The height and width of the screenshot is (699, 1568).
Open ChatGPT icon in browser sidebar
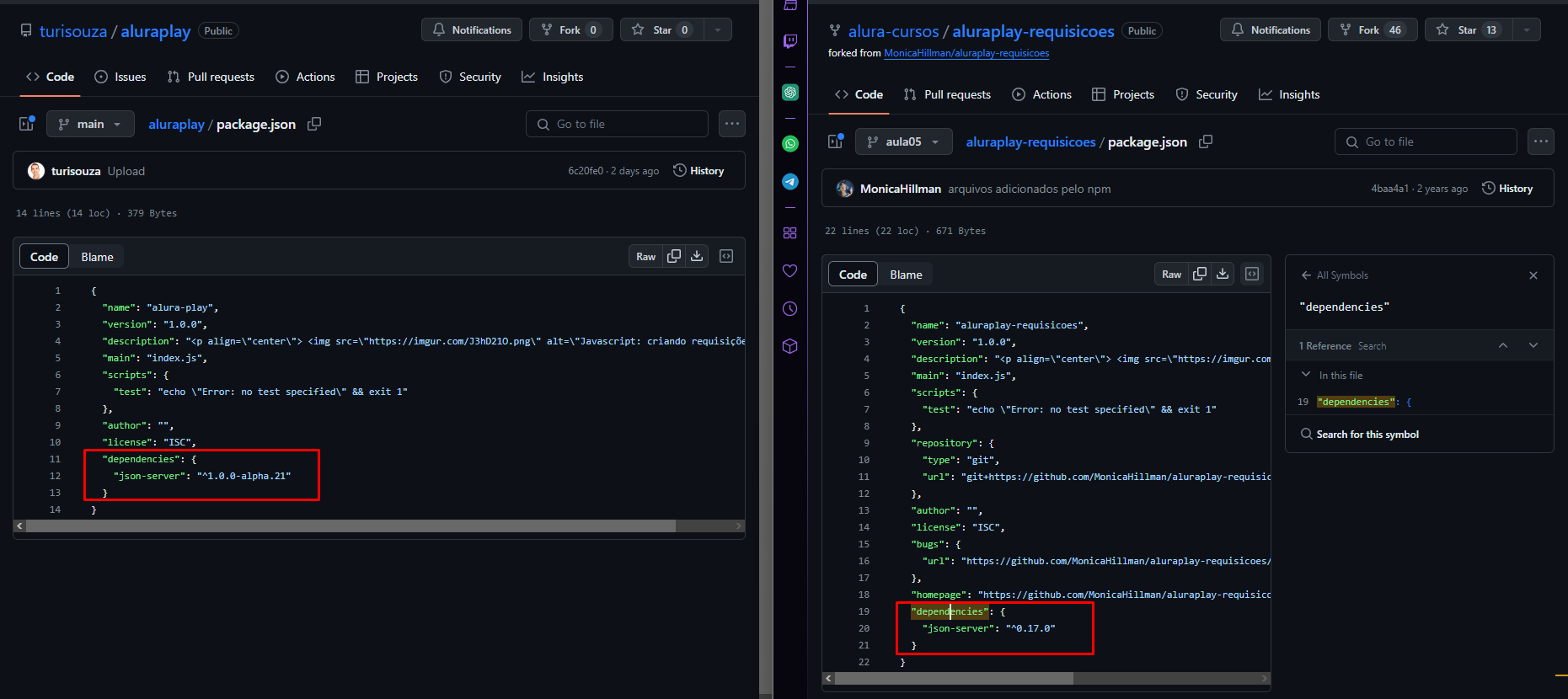pos(790,93)
